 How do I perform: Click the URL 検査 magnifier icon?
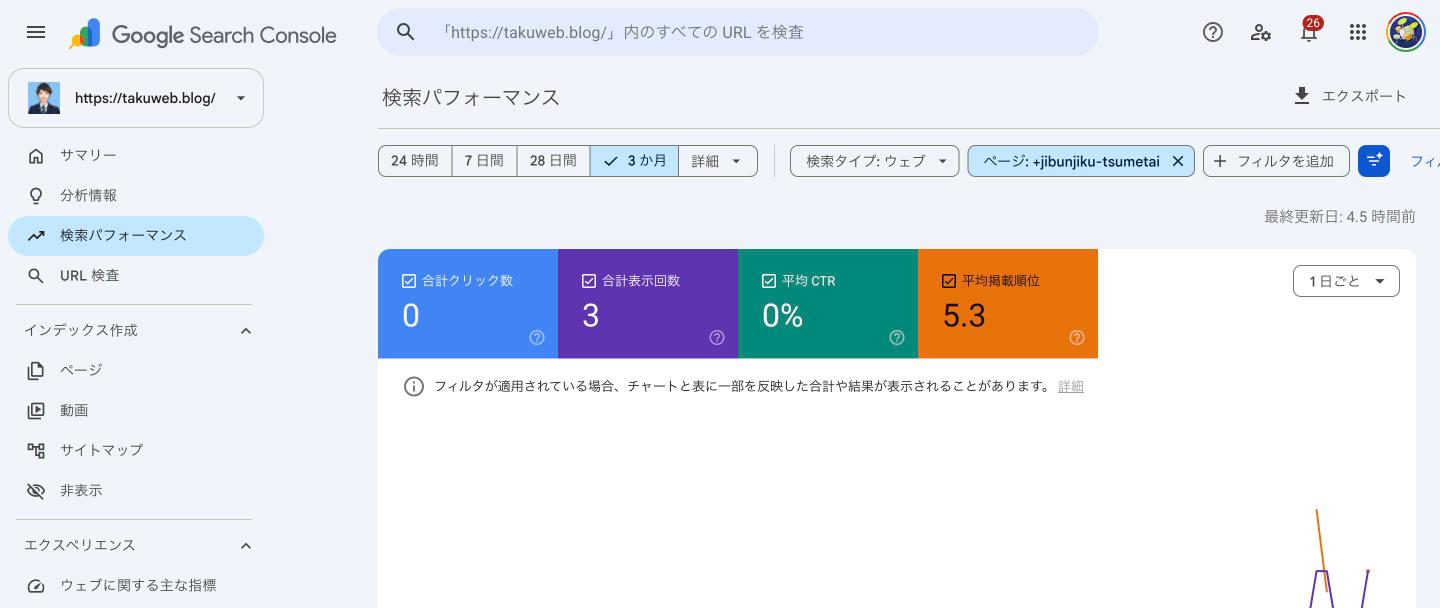click(x=36, y=275)
